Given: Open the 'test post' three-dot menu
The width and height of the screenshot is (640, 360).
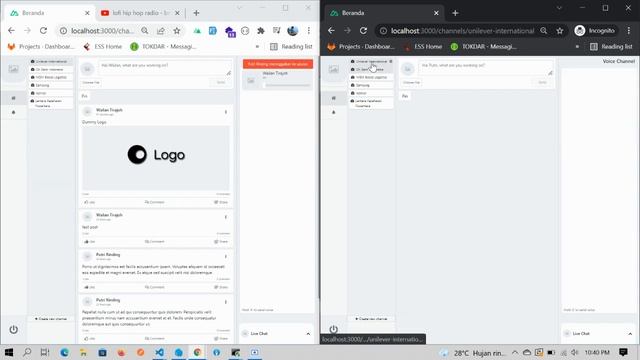Looking at the screenshot, I should (226, 217).
